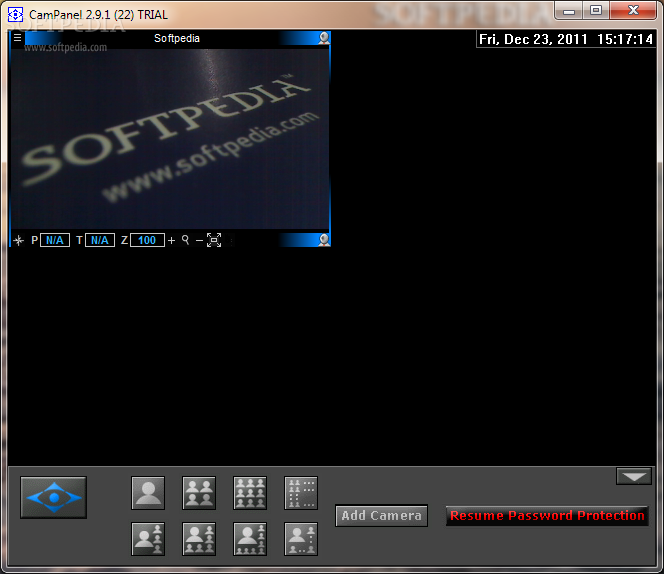The width and height of the screenshot is (664, 574).
Task: Click the Softpedia camera title
Action: pyautogui.click(x=177, y=38)
